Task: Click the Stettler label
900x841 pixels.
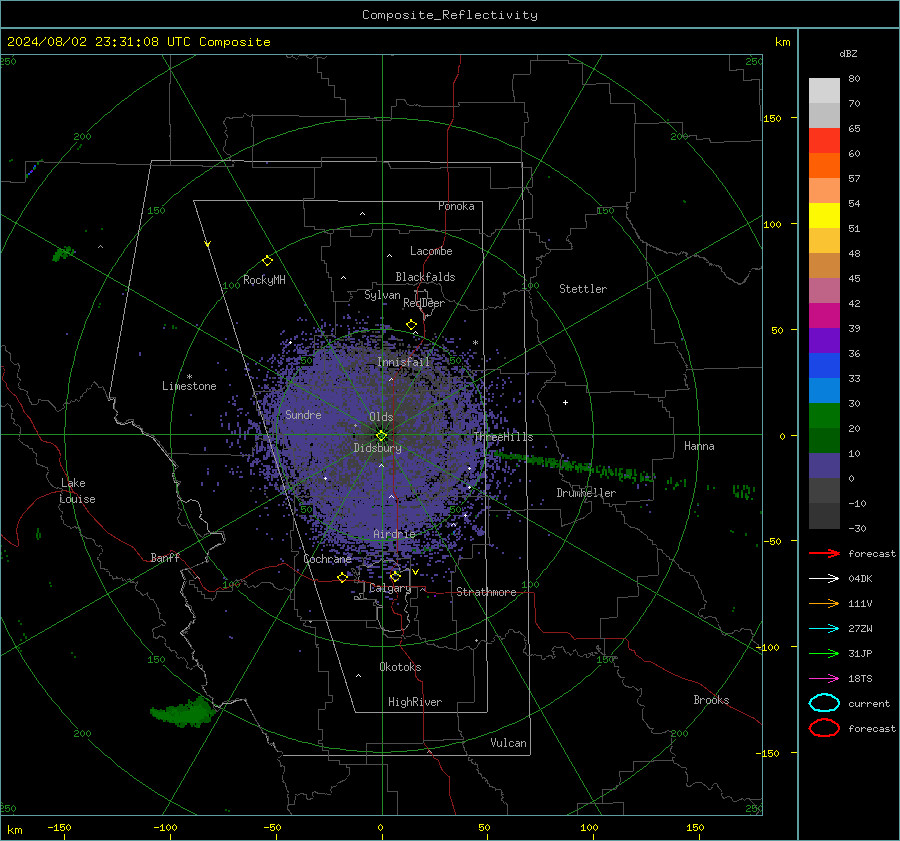Action: [x=583, y=289]
